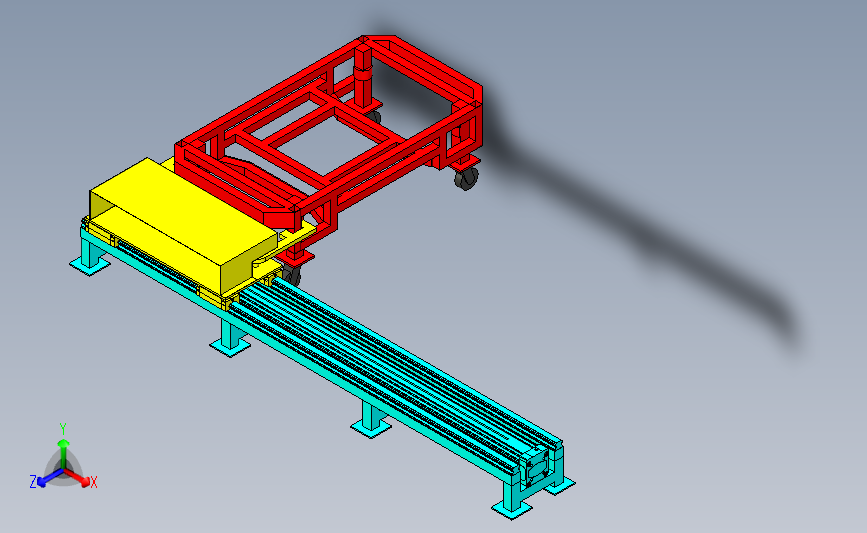Select the yellow cover box on the conveyor
Viewport: 867px width, 533px height.
(x=183, y=224)
